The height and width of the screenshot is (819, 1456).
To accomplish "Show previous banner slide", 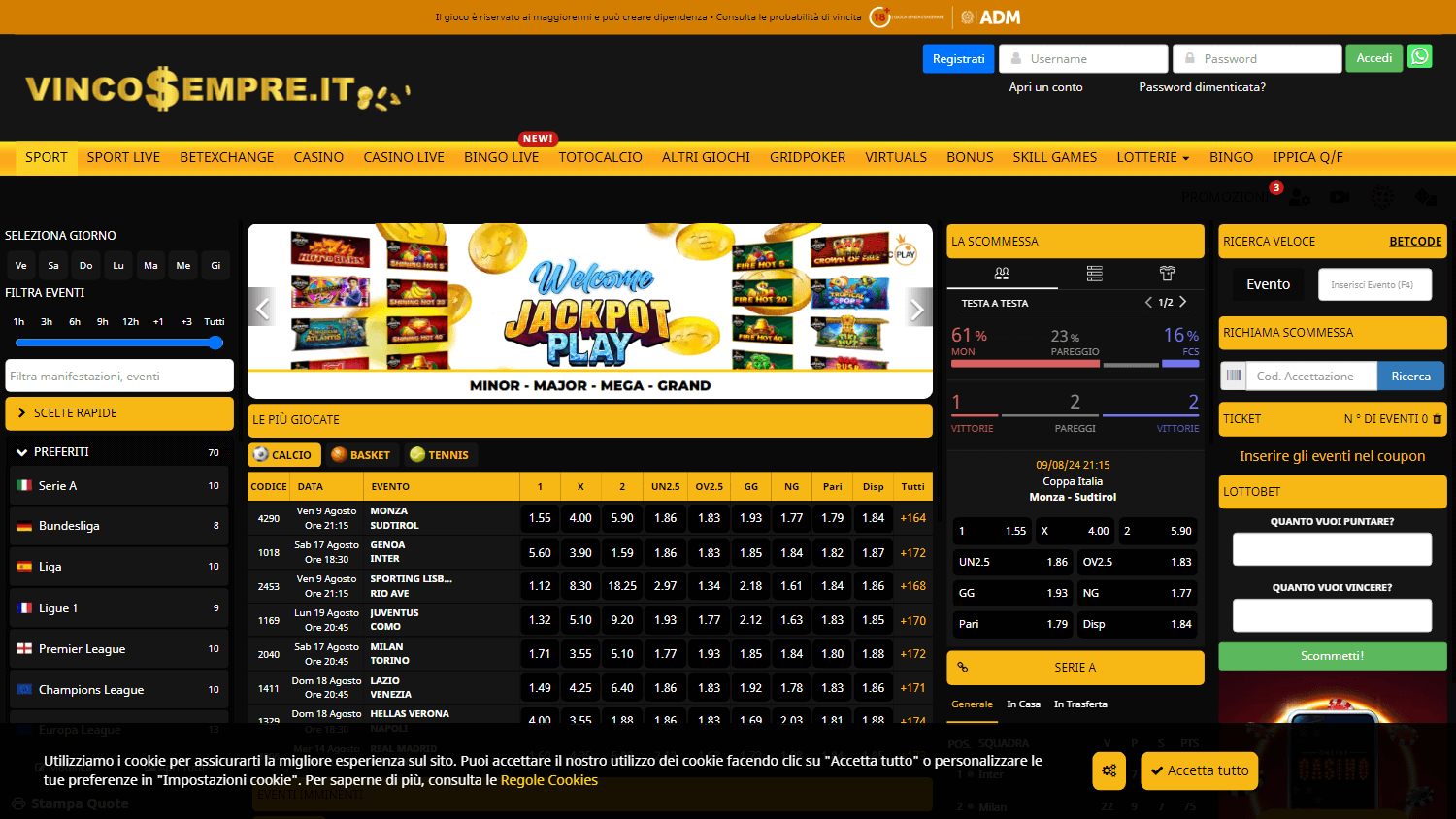I will click(x=262, y=309).
